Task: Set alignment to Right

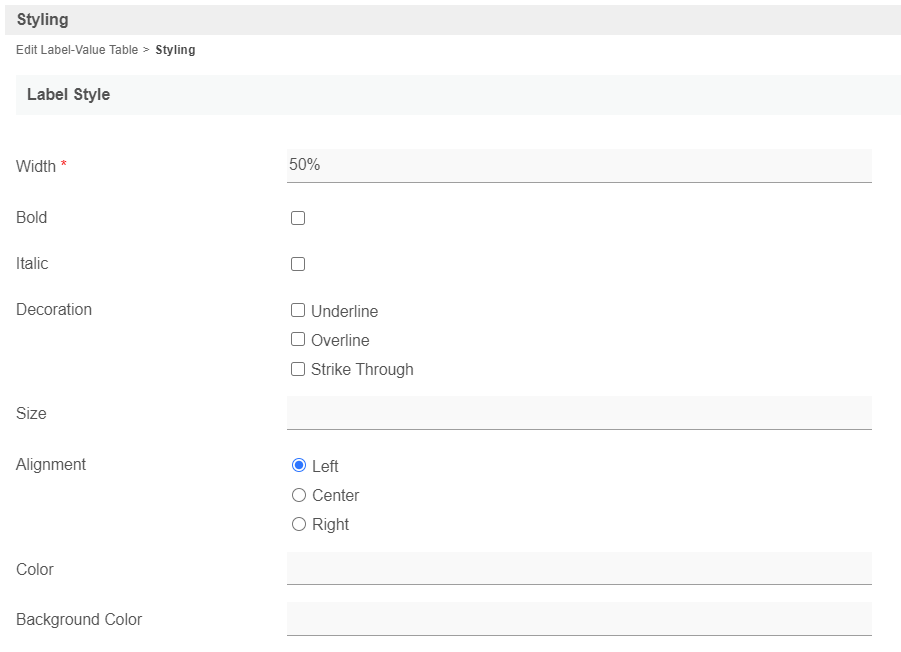Action: coord(299,524)
